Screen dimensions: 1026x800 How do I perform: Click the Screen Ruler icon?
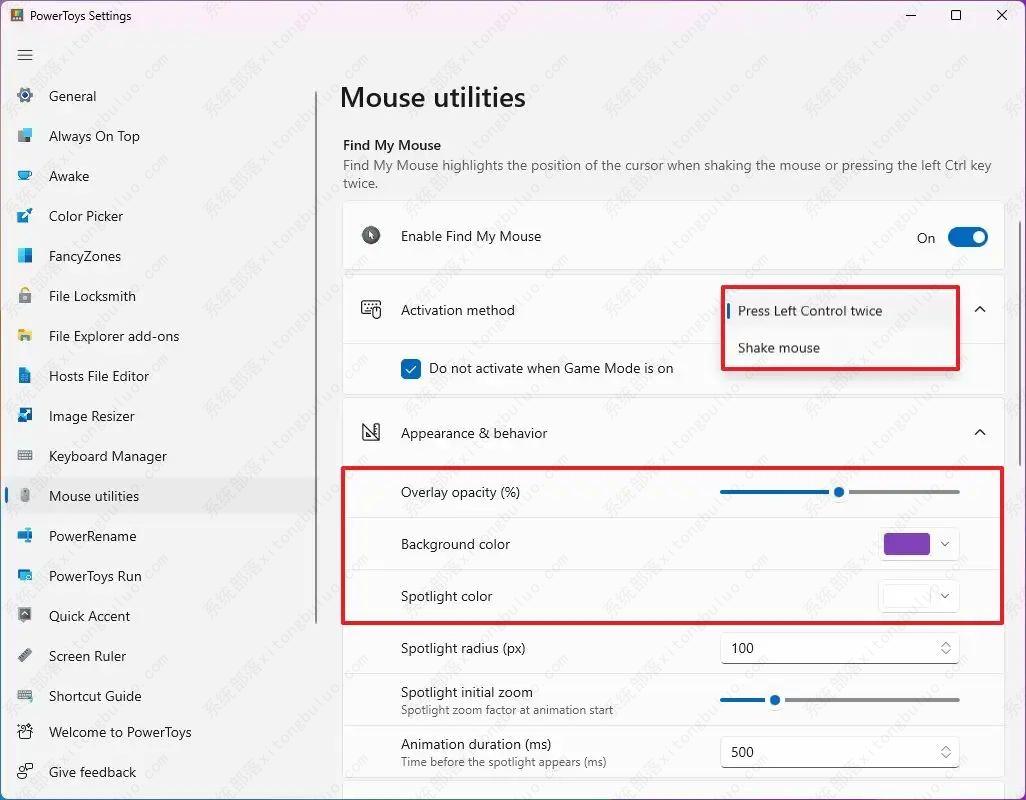[26, 656]
